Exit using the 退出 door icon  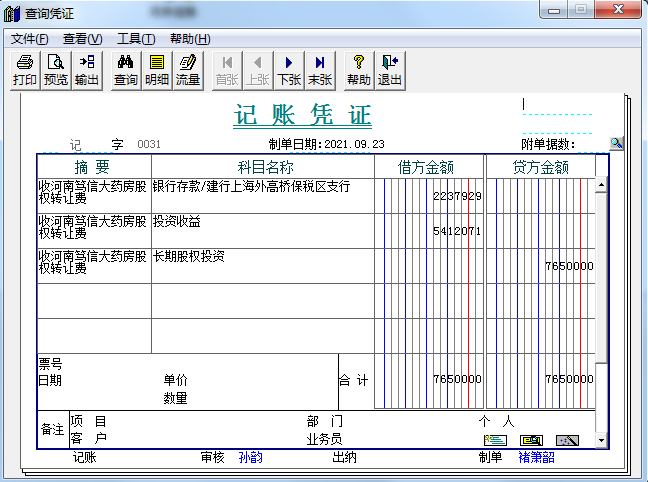[390, 70]
